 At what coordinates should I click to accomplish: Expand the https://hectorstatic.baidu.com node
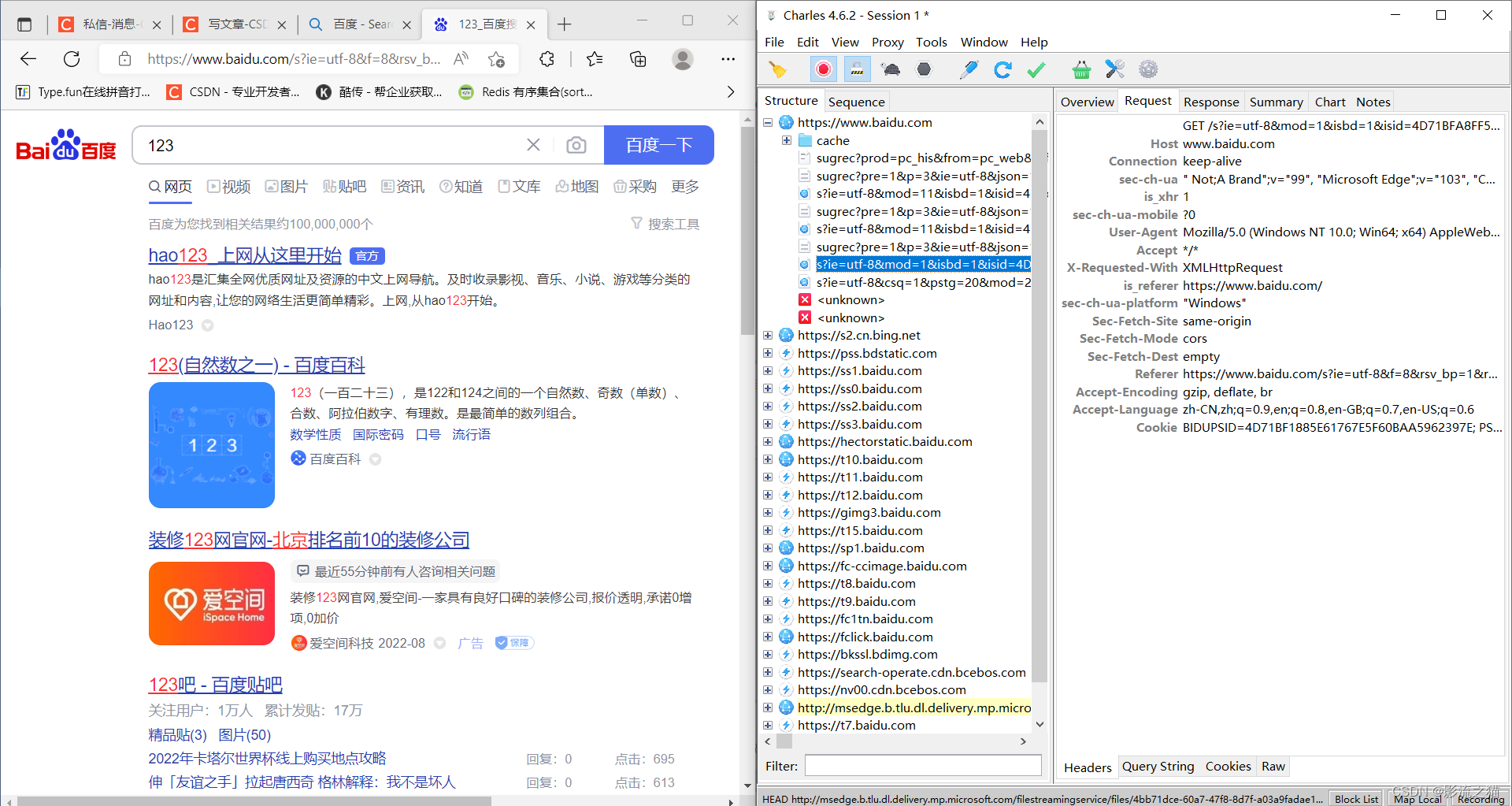click(768, 442)
